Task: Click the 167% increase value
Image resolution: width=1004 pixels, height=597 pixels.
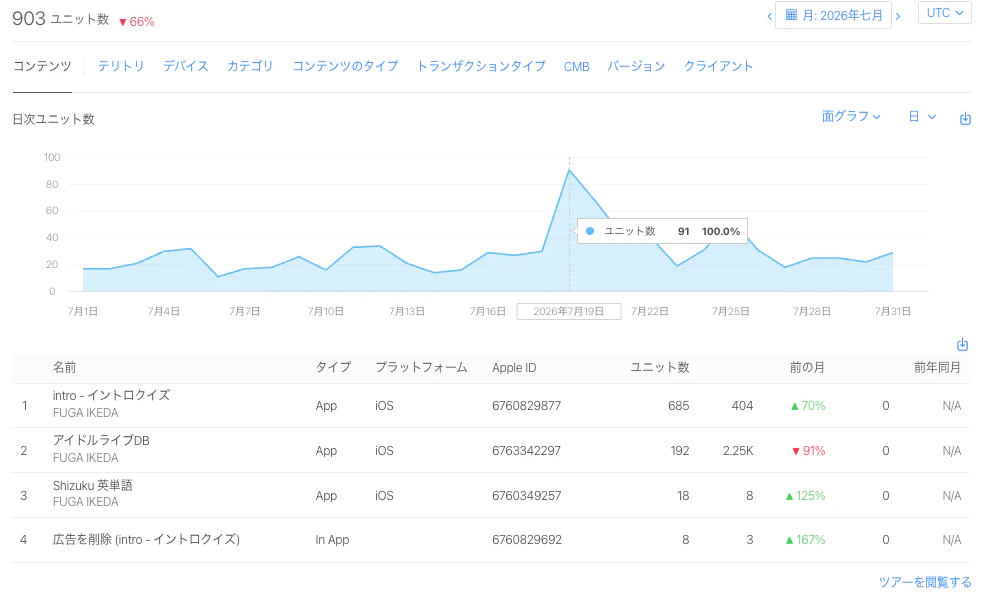Action: 806,540
